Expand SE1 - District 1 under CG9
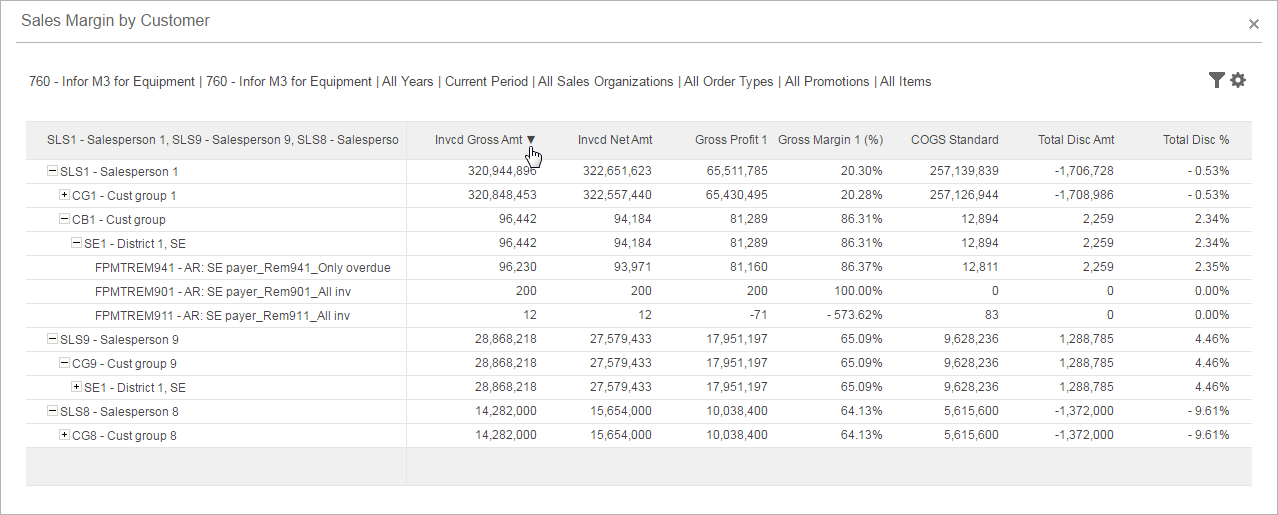The height and width of the screenshot is (515, 1278). click(x=77, y=387)
